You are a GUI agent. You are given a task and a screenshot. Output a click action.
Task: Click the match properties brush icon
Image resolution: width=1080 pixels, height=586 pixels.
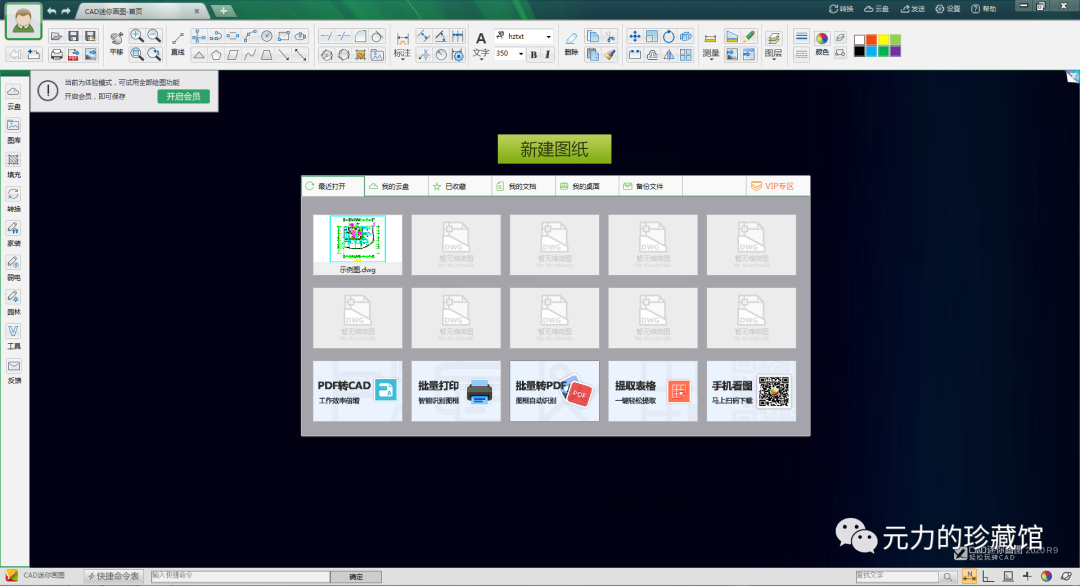click(610, 55)
